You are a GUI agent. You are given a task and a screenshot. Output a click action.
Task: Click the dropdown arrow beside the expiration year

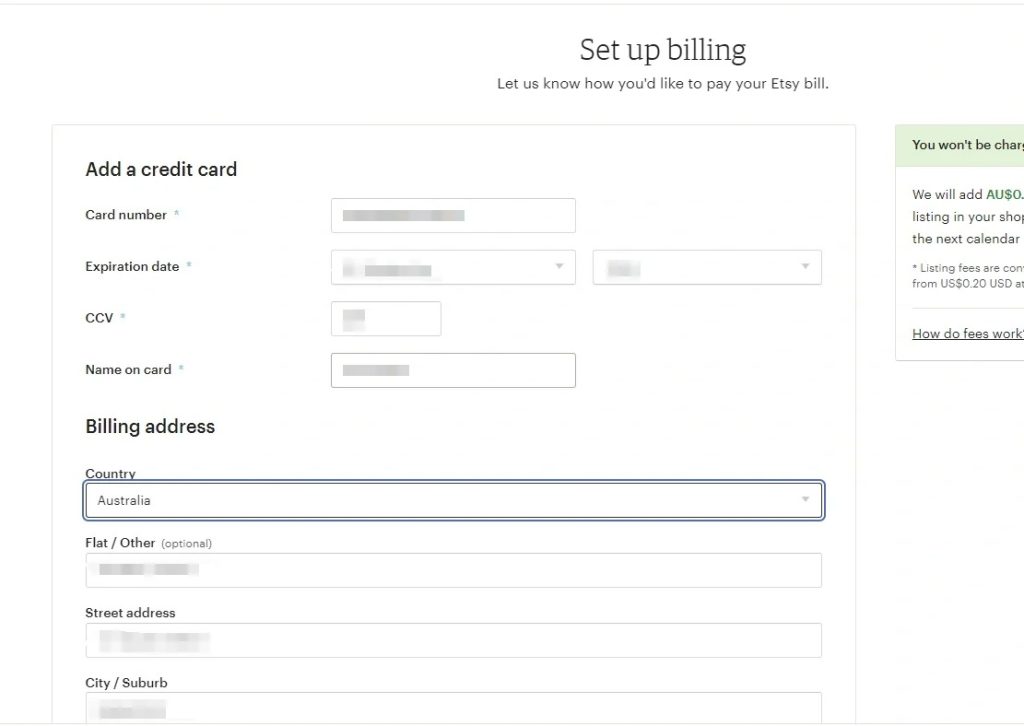806,267
